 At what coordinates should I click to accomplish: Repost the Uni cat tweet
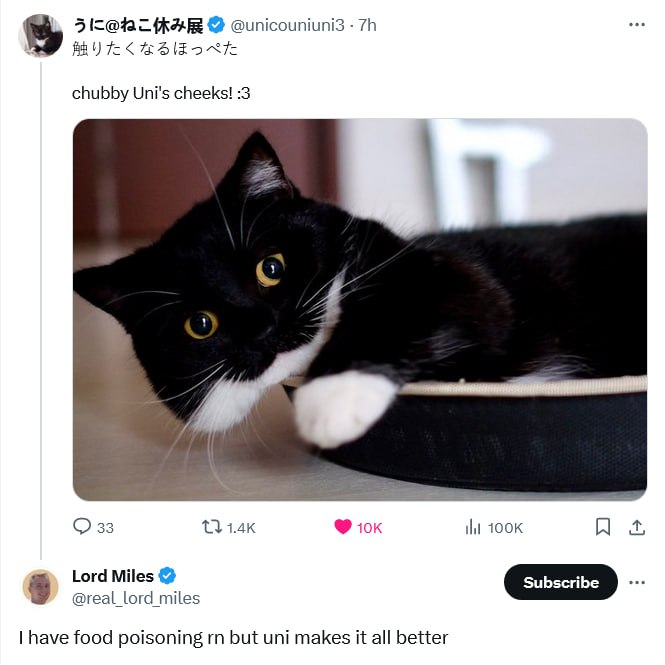212,527
